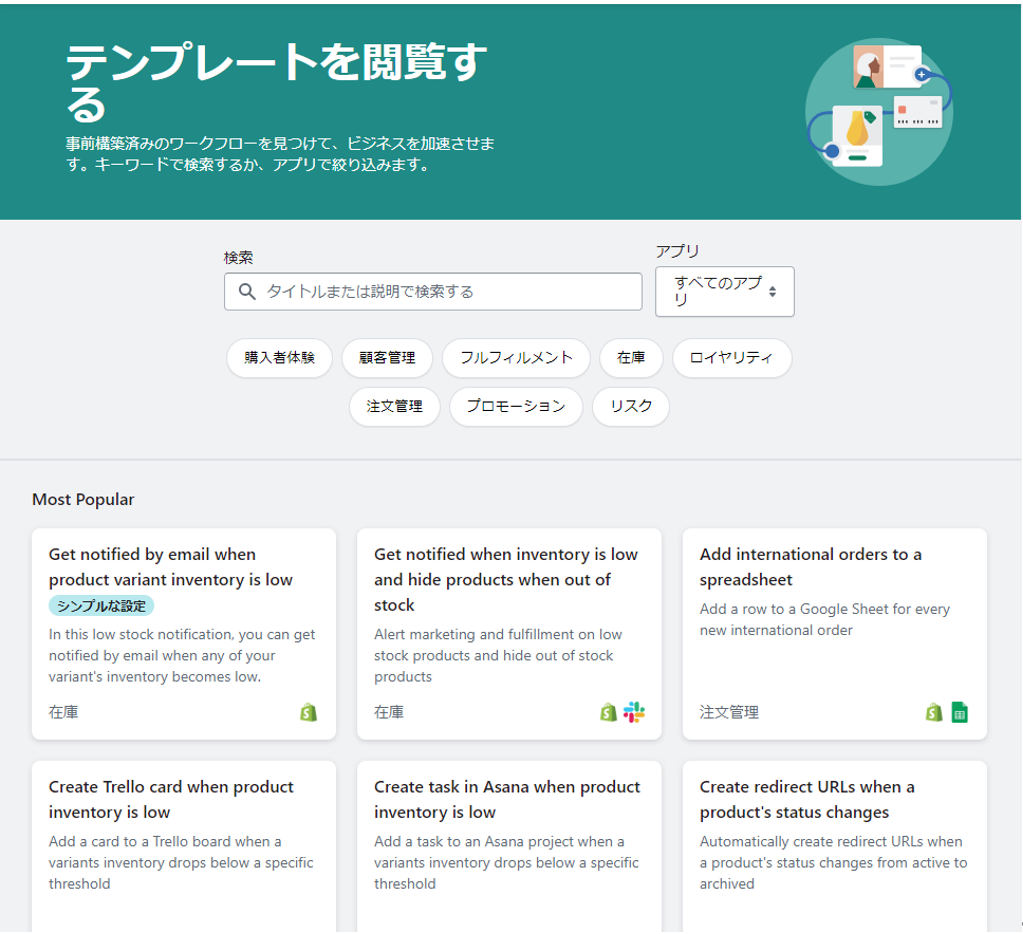Click Google Sheets icon on international orders card
The image size is (1023, 934).
[x=959, y=712]
